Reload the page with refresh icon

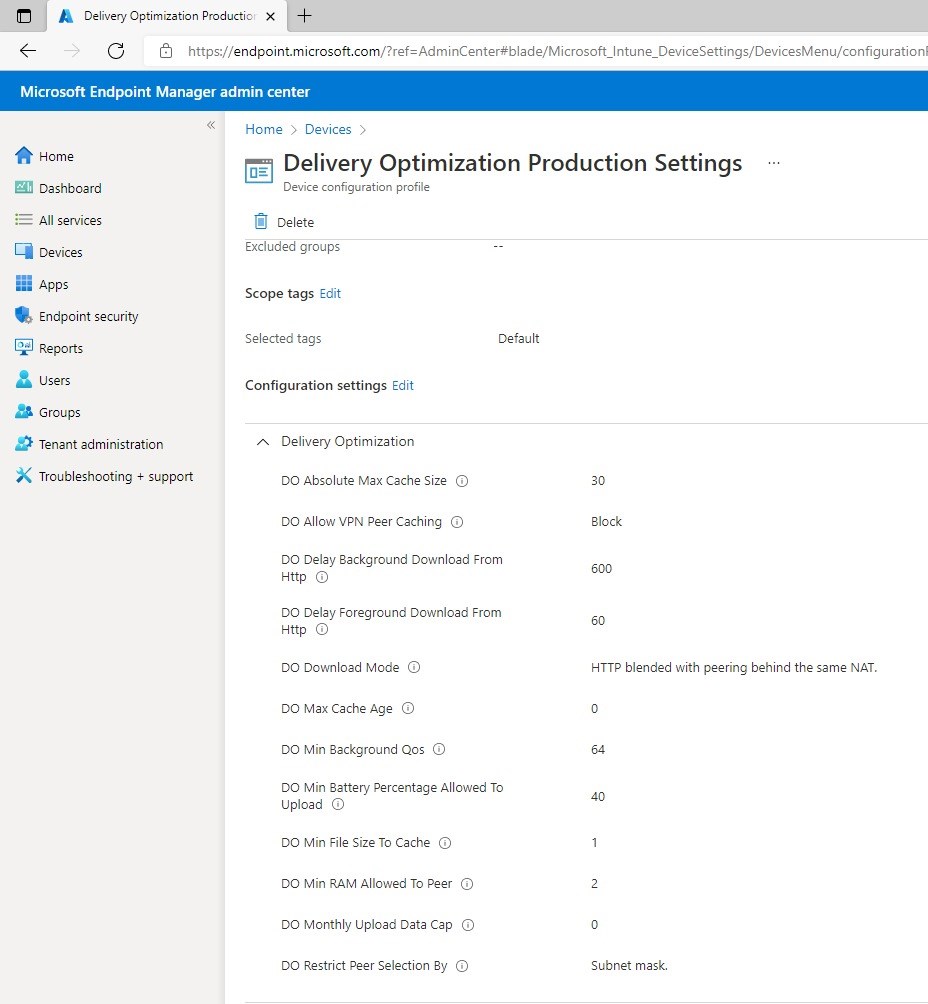116,51
